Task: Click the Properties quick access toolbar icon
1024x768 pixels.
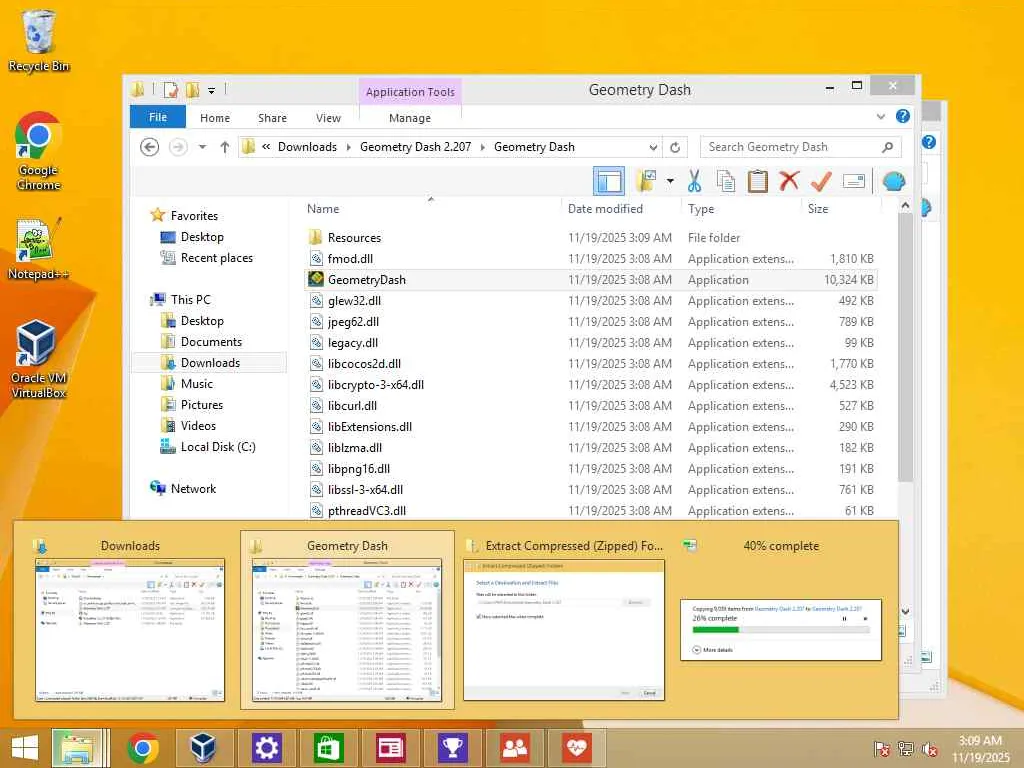Action: pos(170,89)
